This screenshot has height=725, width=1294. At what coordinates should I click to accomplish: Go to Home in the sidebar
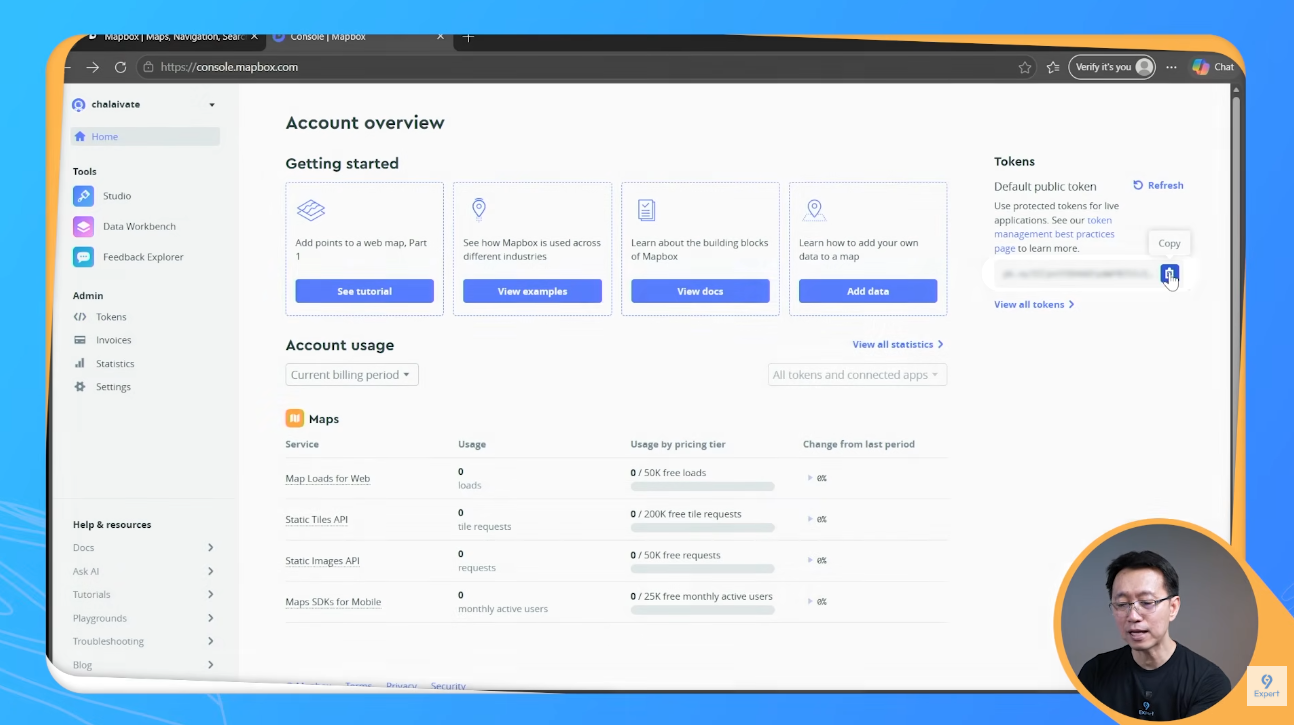(145, 137)
